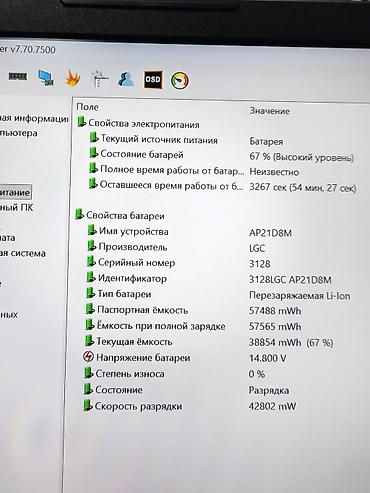Click the value '14.800 V'

(x=267, y=358)
